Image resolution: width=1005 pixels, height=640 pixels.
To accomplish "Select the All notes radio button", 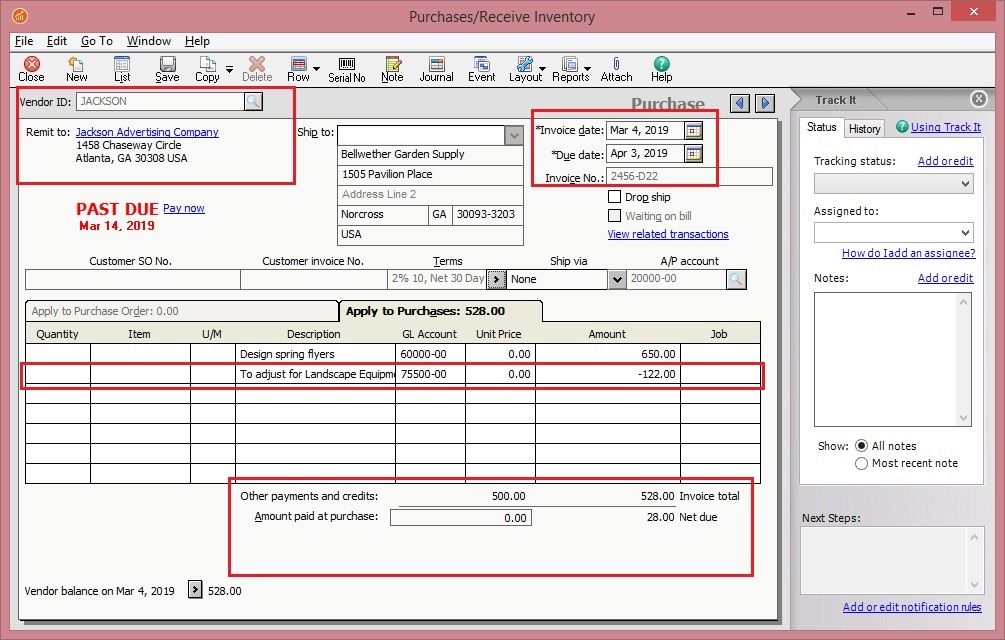I will pos(861,445).
